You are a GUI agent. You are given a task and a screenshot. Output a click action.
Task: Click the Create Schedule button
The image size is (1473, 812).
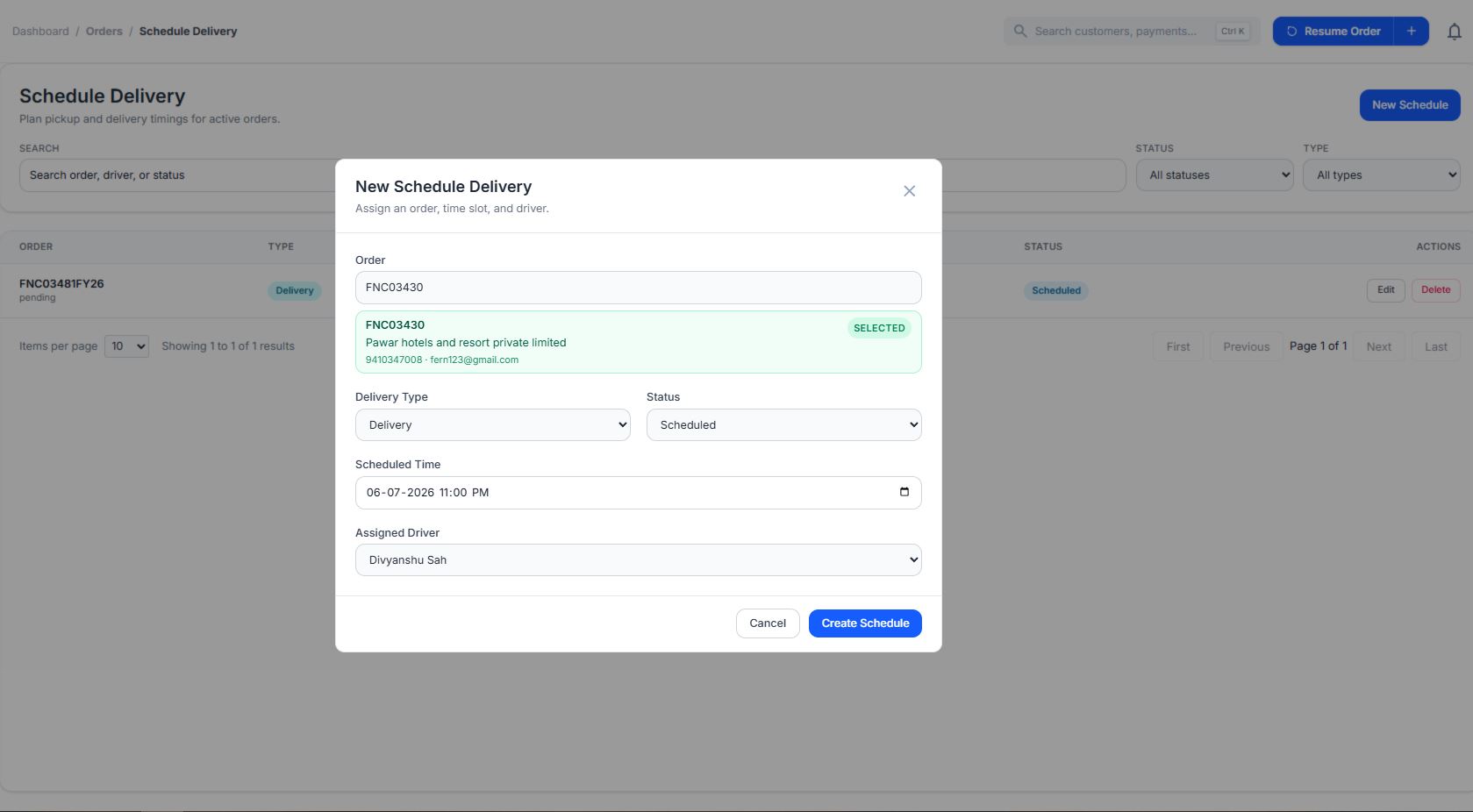[865, 623]
